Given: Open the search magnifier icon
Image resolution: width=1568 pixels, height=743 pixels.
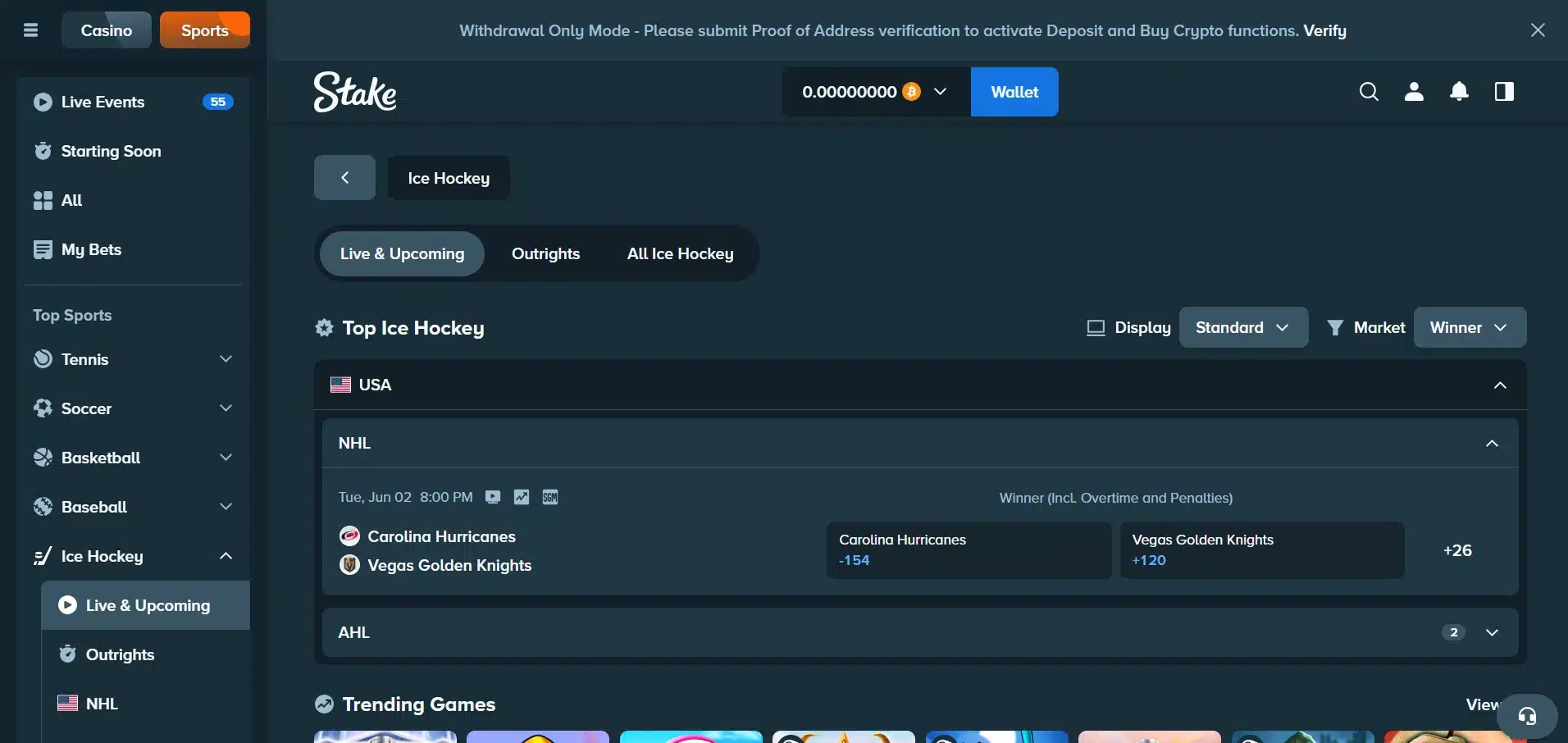Looking at the screenshot, I should [x=1369, y=92].
